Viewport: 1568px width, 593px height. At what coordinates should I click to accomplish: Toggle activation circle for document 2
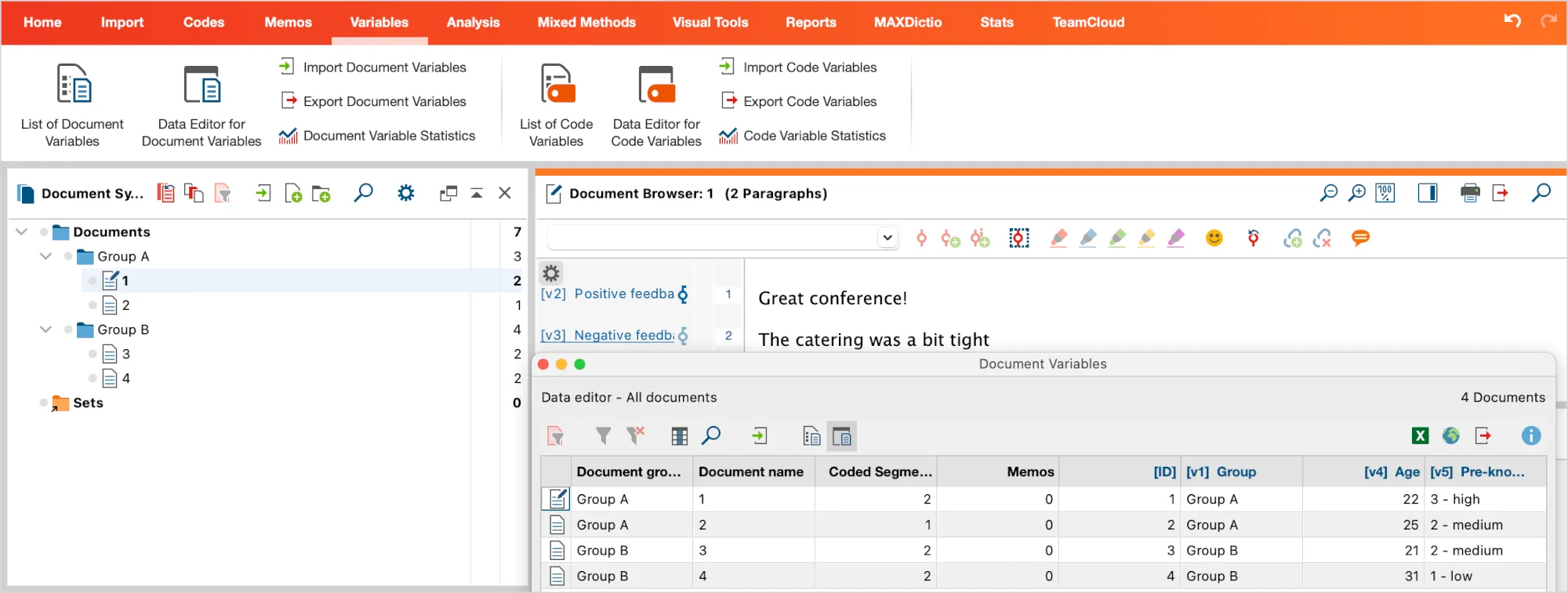pyautogui.click(x=93, y=305)
